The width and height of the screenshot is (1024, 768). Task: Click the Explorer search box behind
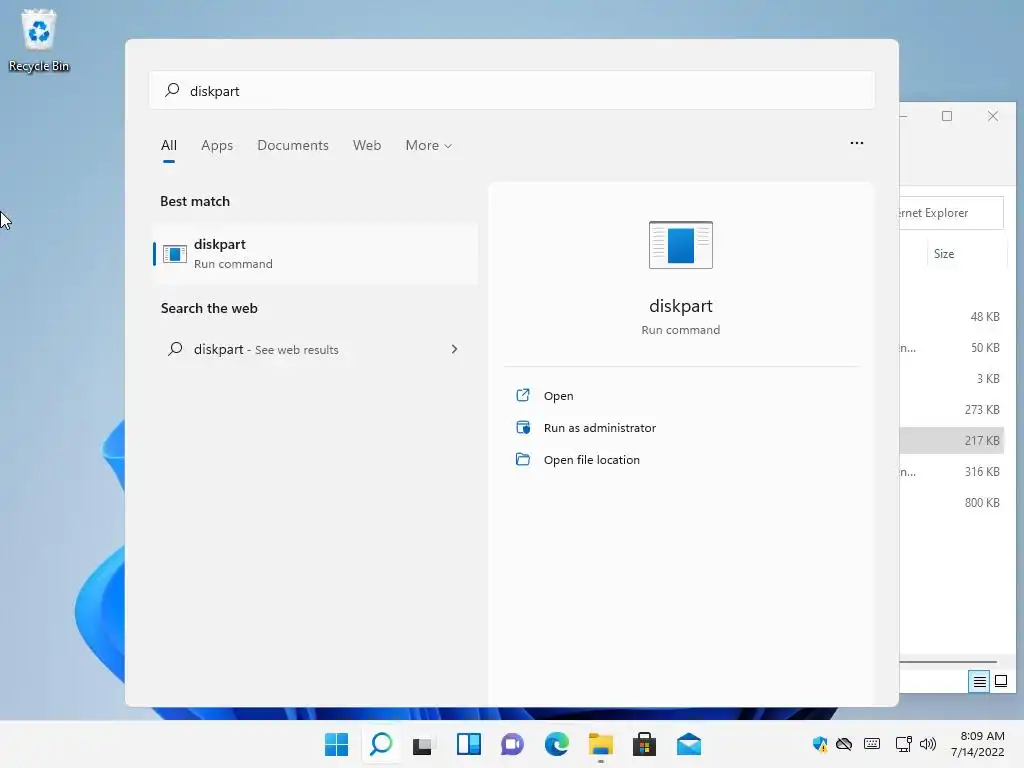point(951,213)
